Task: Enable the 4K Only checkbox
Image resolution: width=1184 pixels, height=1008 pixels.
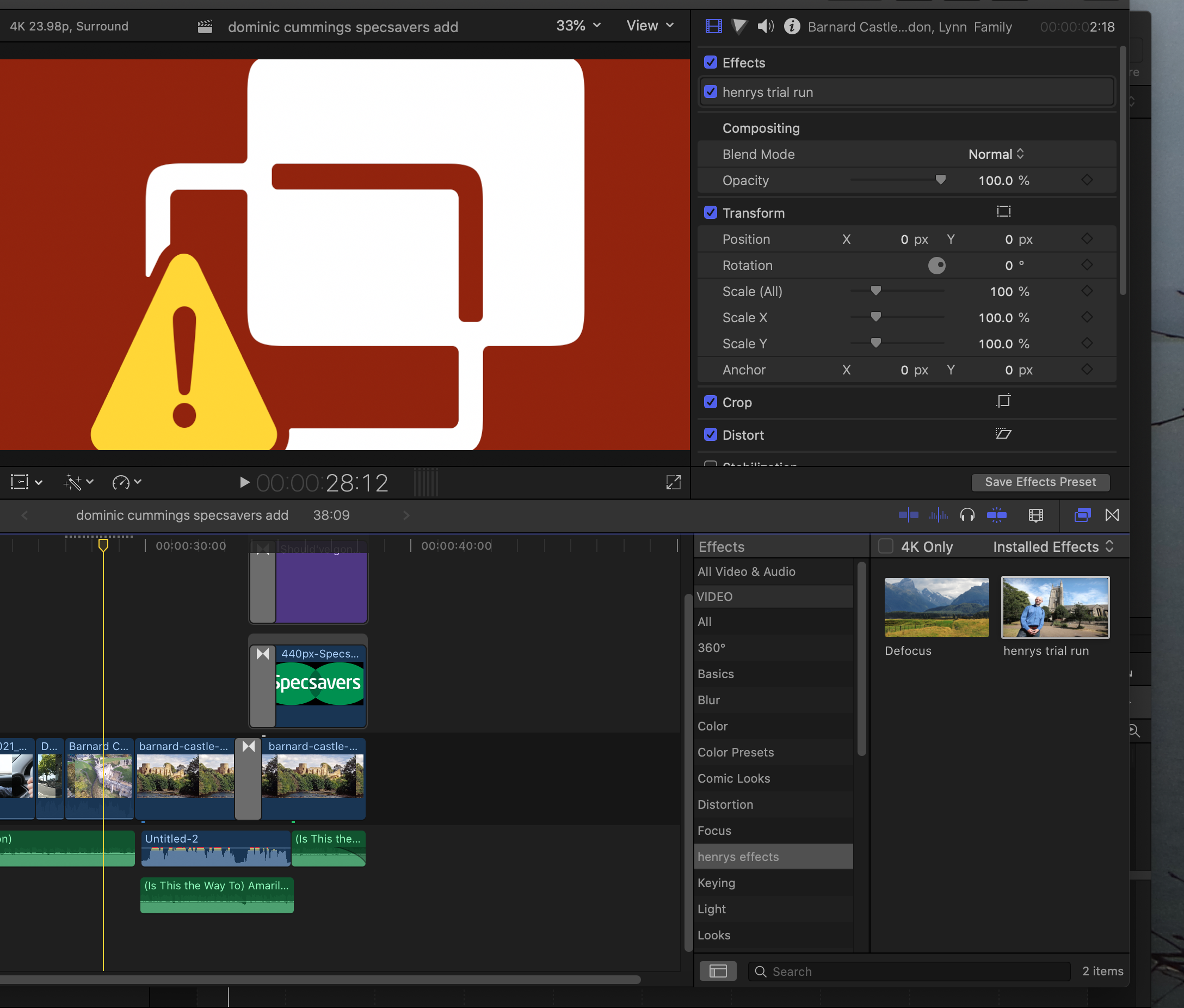Action: [x=885, y=546]
